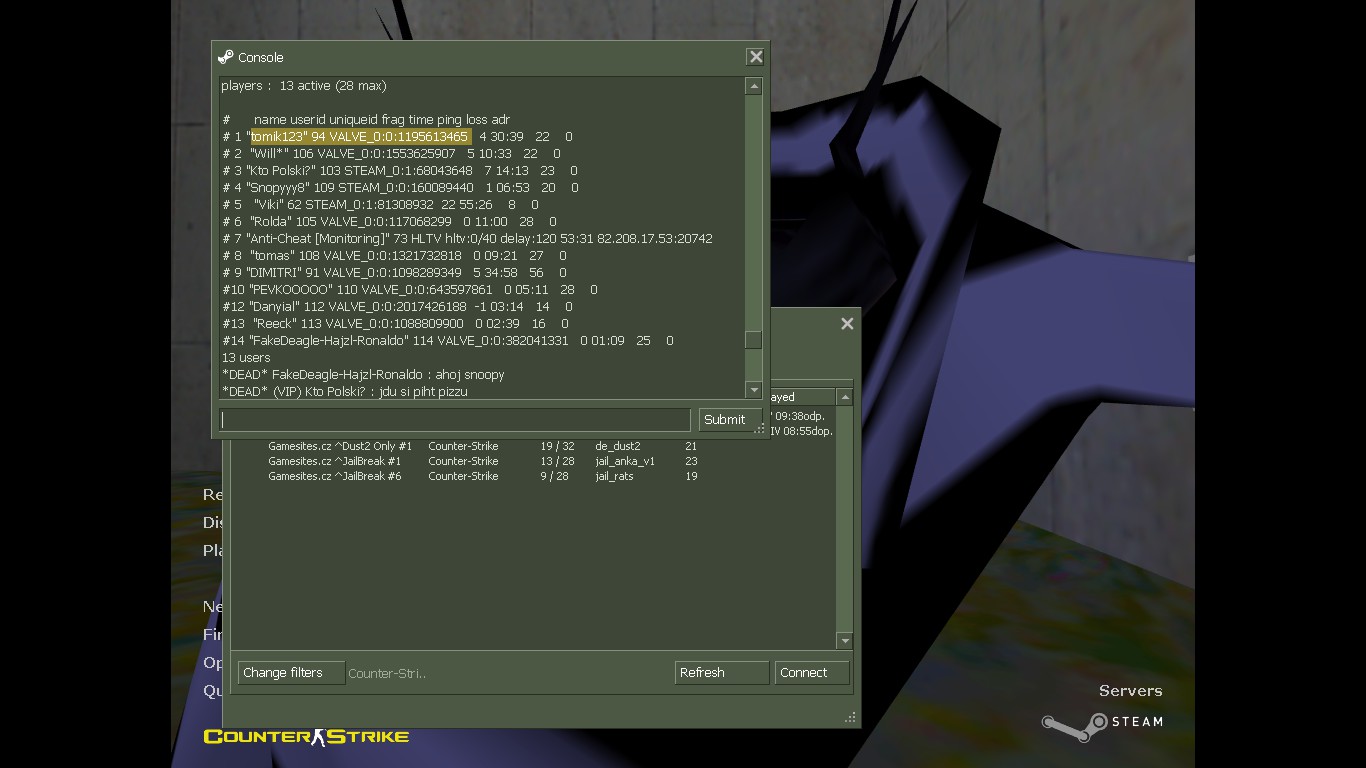
Task: Click the Steam icon in Console title bar
Action: (x=226, y=57)
